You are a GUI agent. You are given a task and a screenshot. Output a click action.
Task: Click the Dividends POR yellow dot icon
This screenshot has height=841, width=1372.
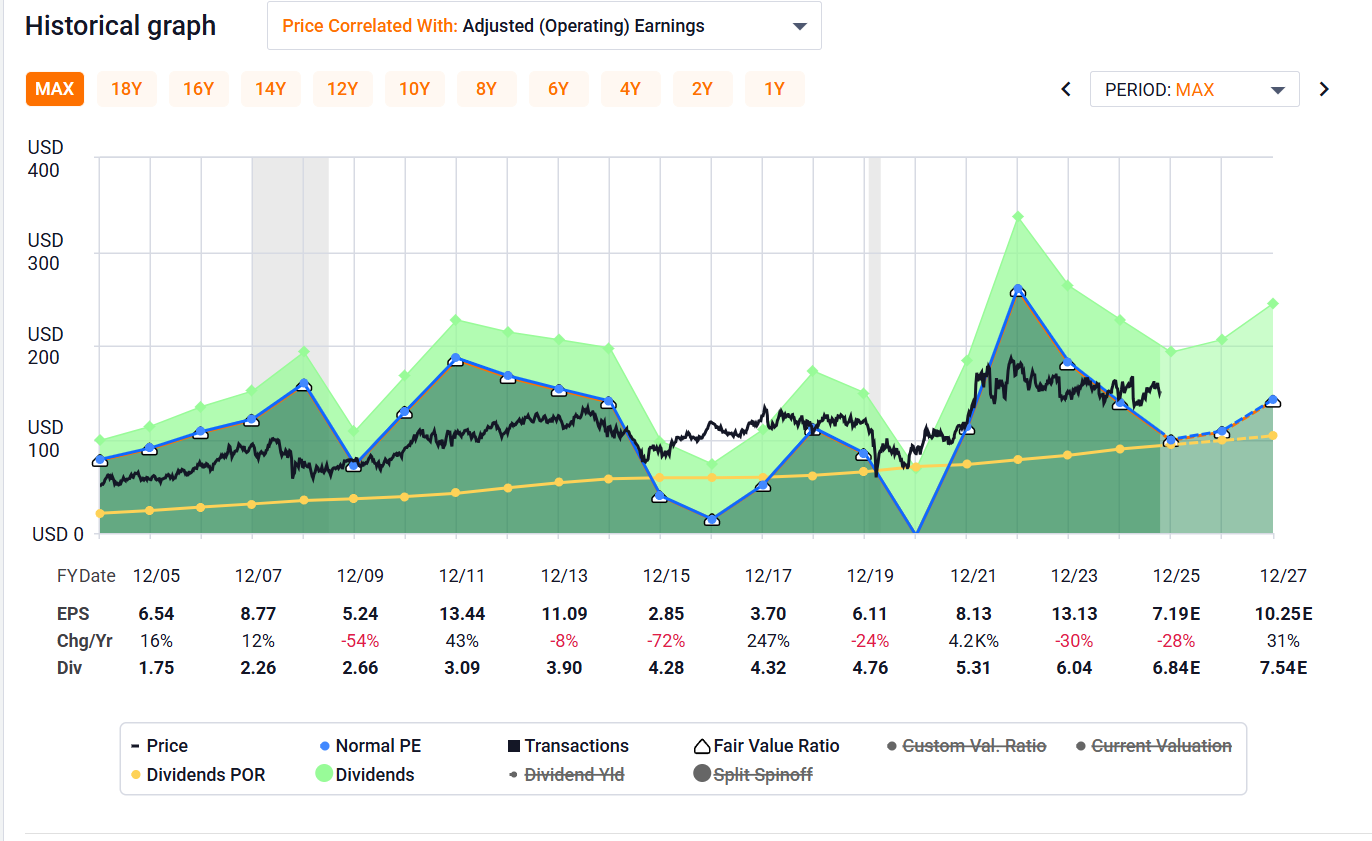tap(135, 775)
